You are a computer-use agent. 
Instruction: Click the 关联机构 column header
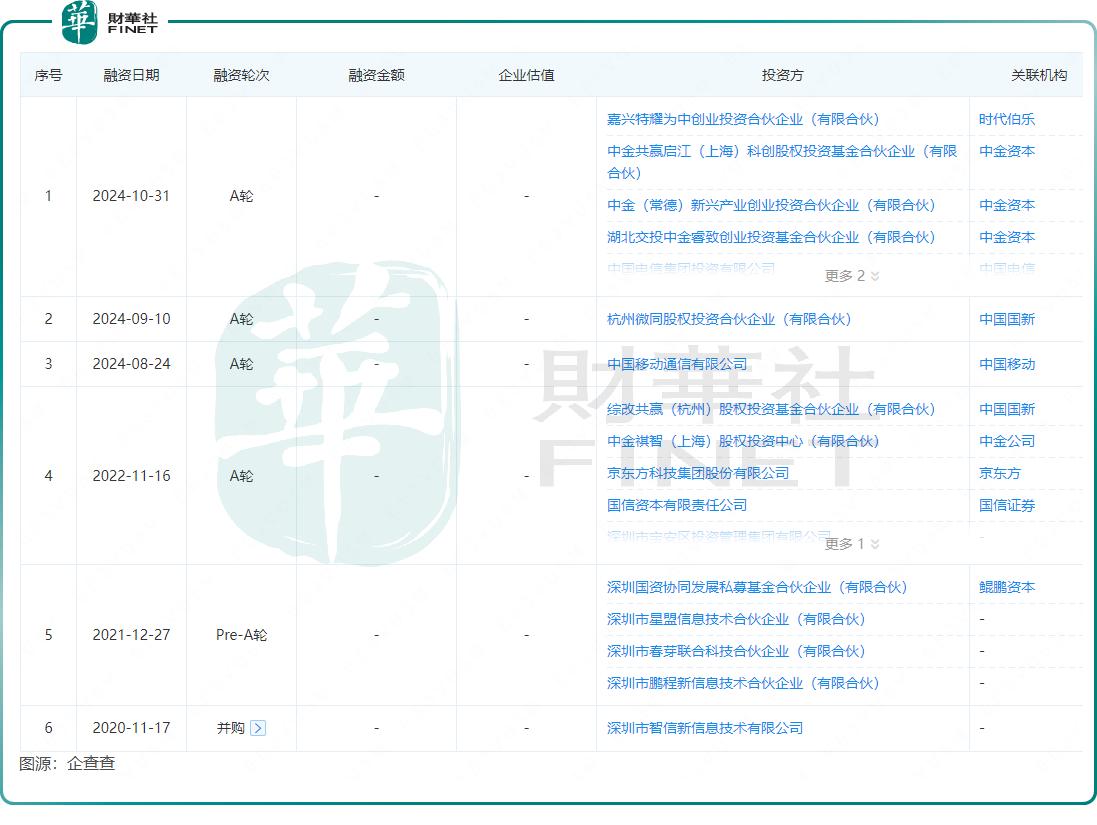point(1039,75)
